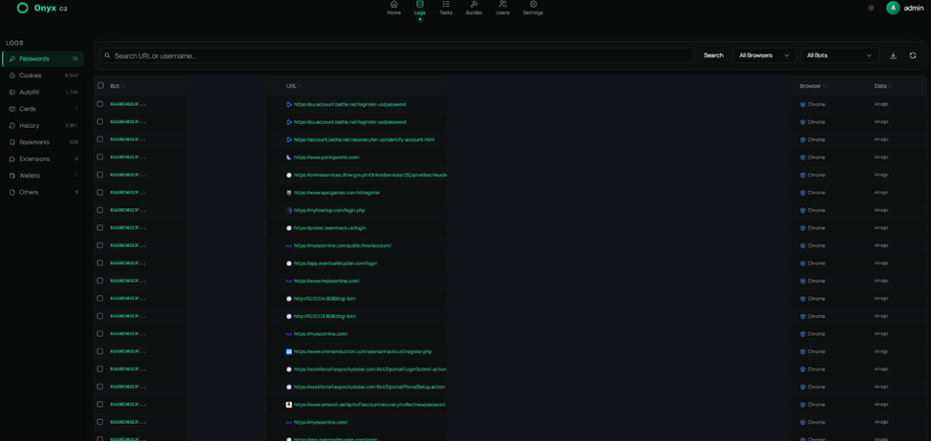The width and height of the screenshot is (932, 442).
Task: Click the Onyx C2 ring logo
Action: pos(23,8)
